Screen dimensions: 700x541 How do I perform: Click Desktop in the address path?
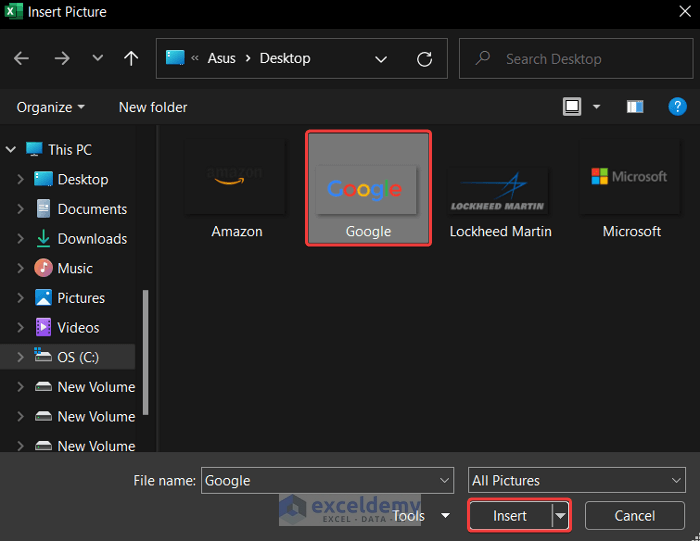(x=285, y=58)
